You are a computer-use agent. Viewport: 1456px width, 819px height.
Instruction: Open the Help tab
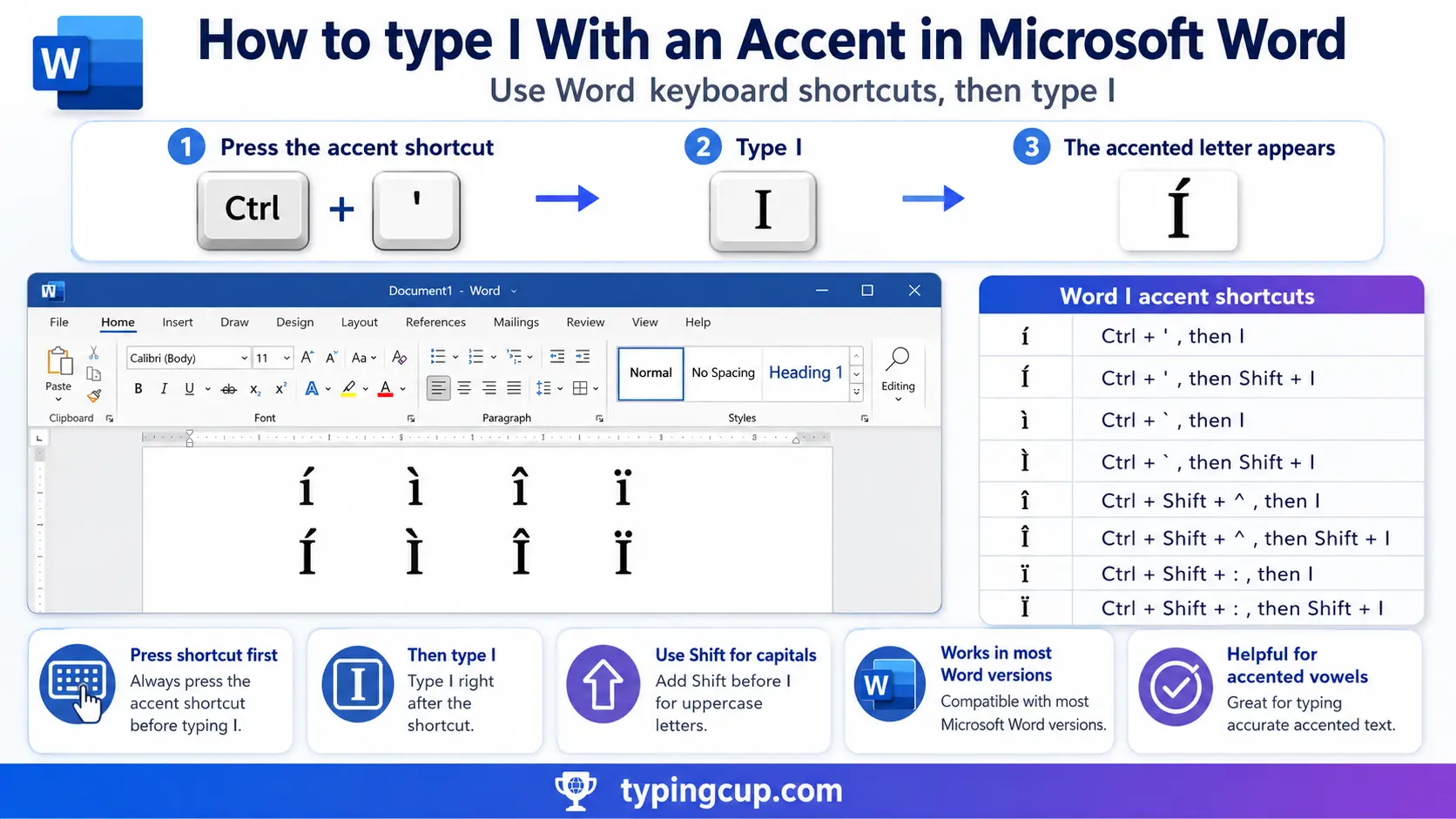coord(698,322)
